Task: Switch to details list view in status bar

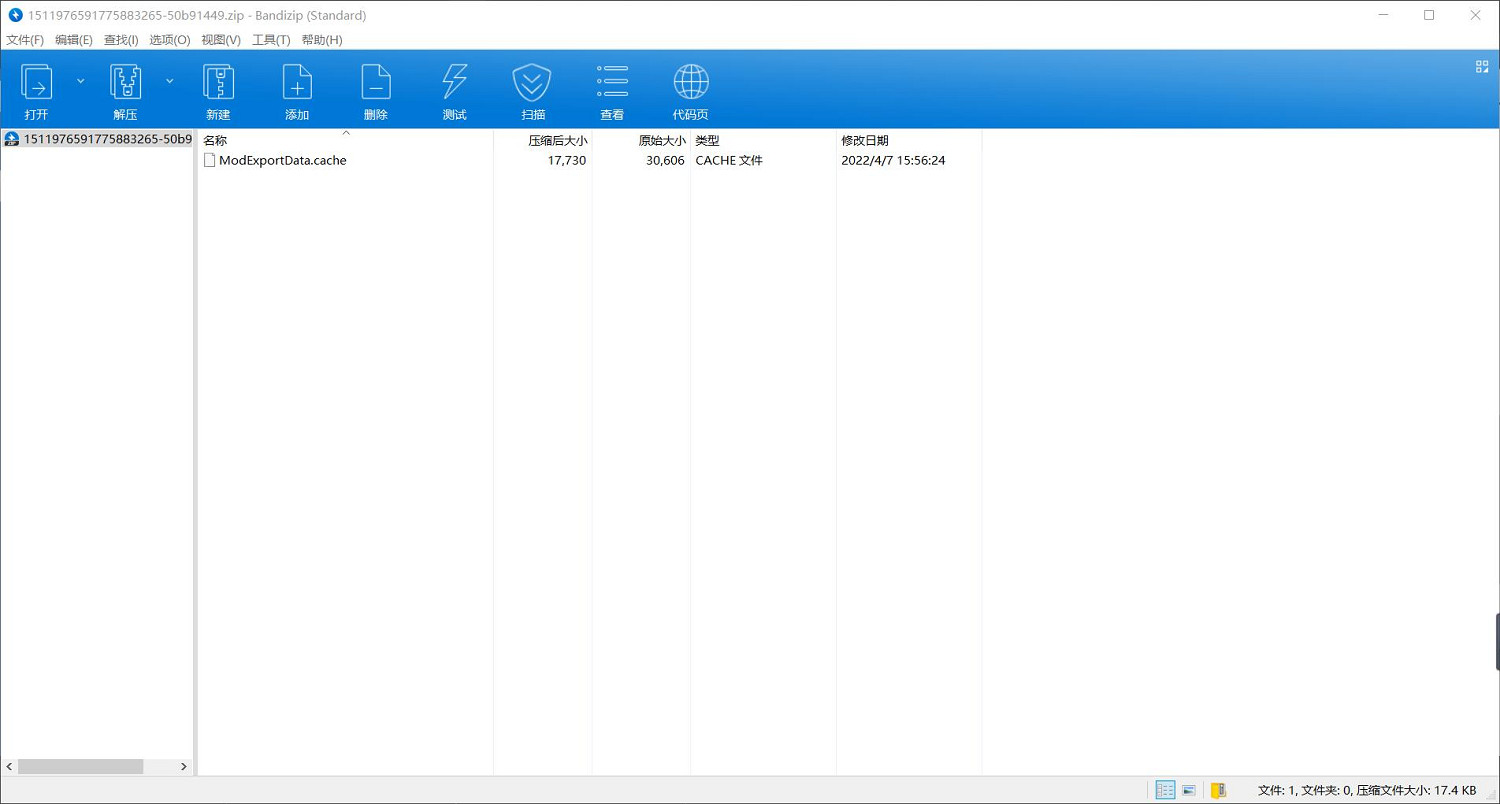Action: [1165, 790]
